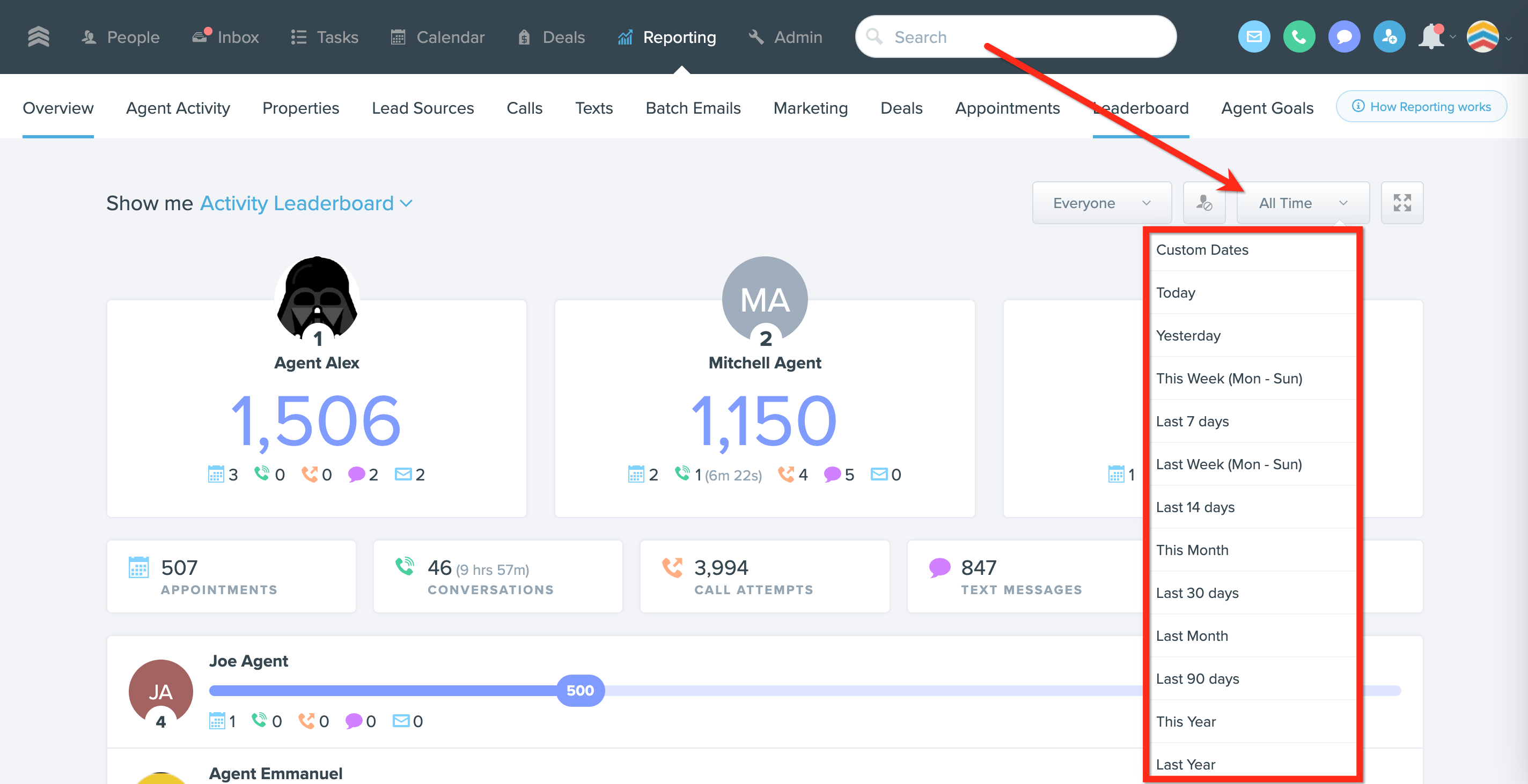
Task: Open the purple chat message icon
Action: (1343, 37)
